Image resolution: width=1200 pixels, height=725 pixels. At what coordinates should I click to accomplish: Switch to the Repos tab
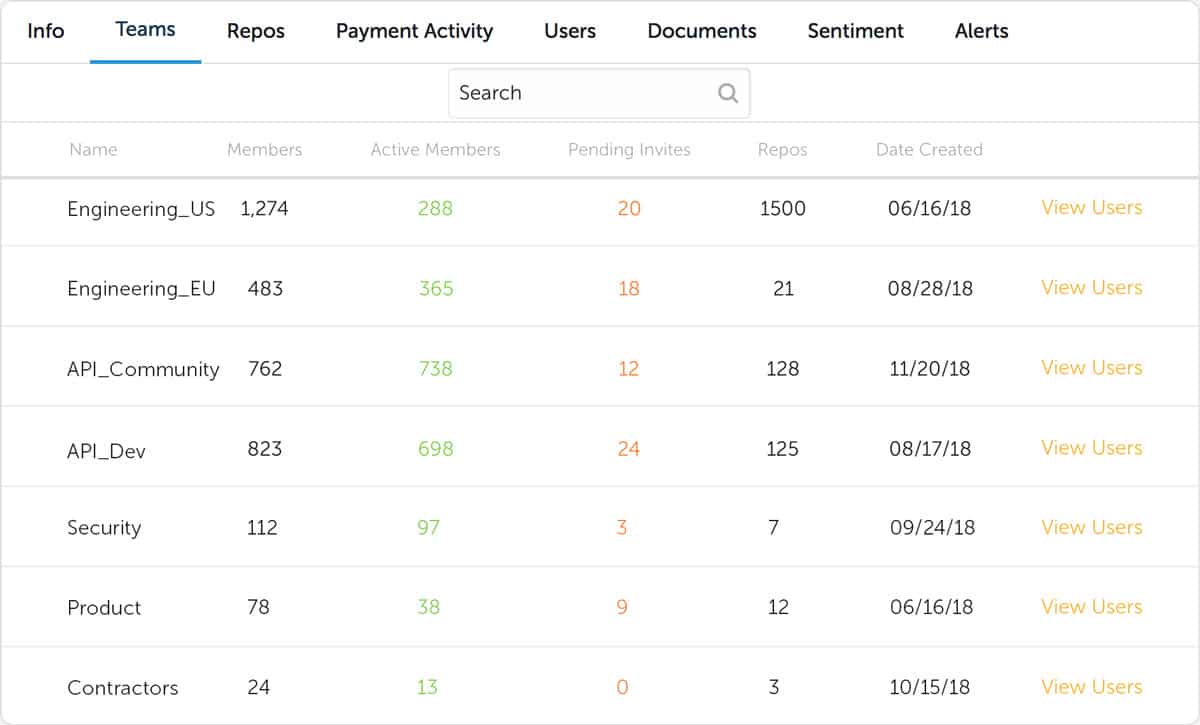click(256, 31)
